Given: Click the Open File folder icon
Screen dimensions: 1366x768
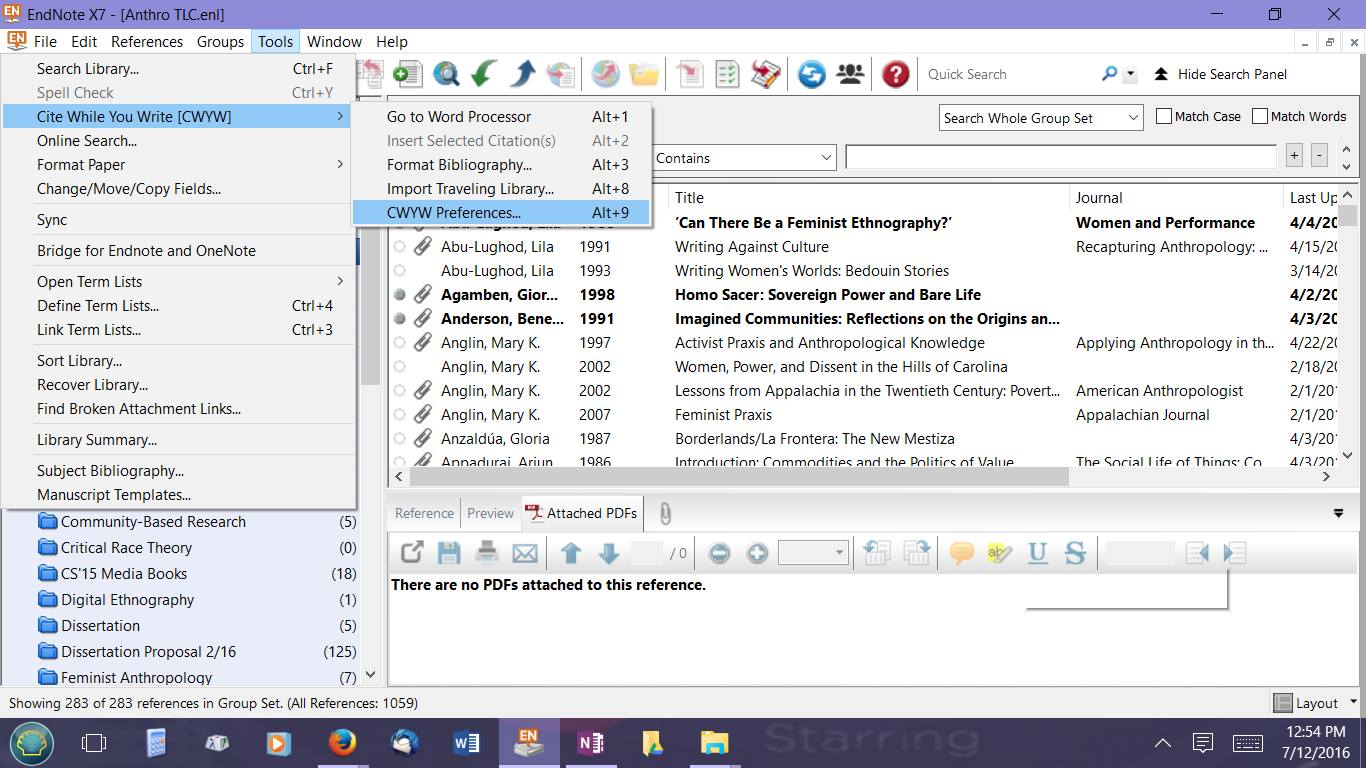Looking at the screenshot, I should pyautogui.click(x=644, y=74).
